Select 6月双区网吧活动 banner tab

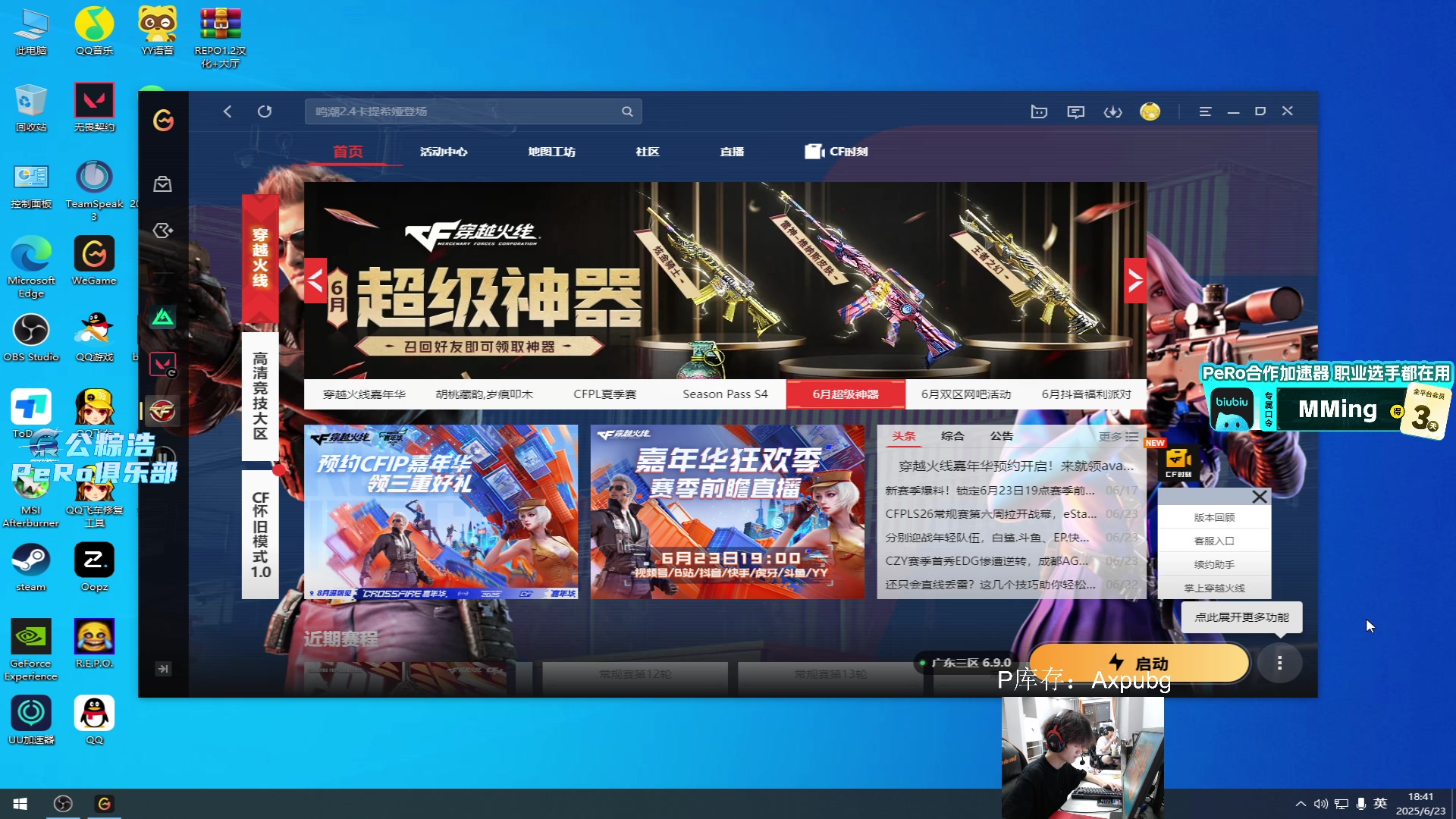pyautogui.click(x=965, y=394)
